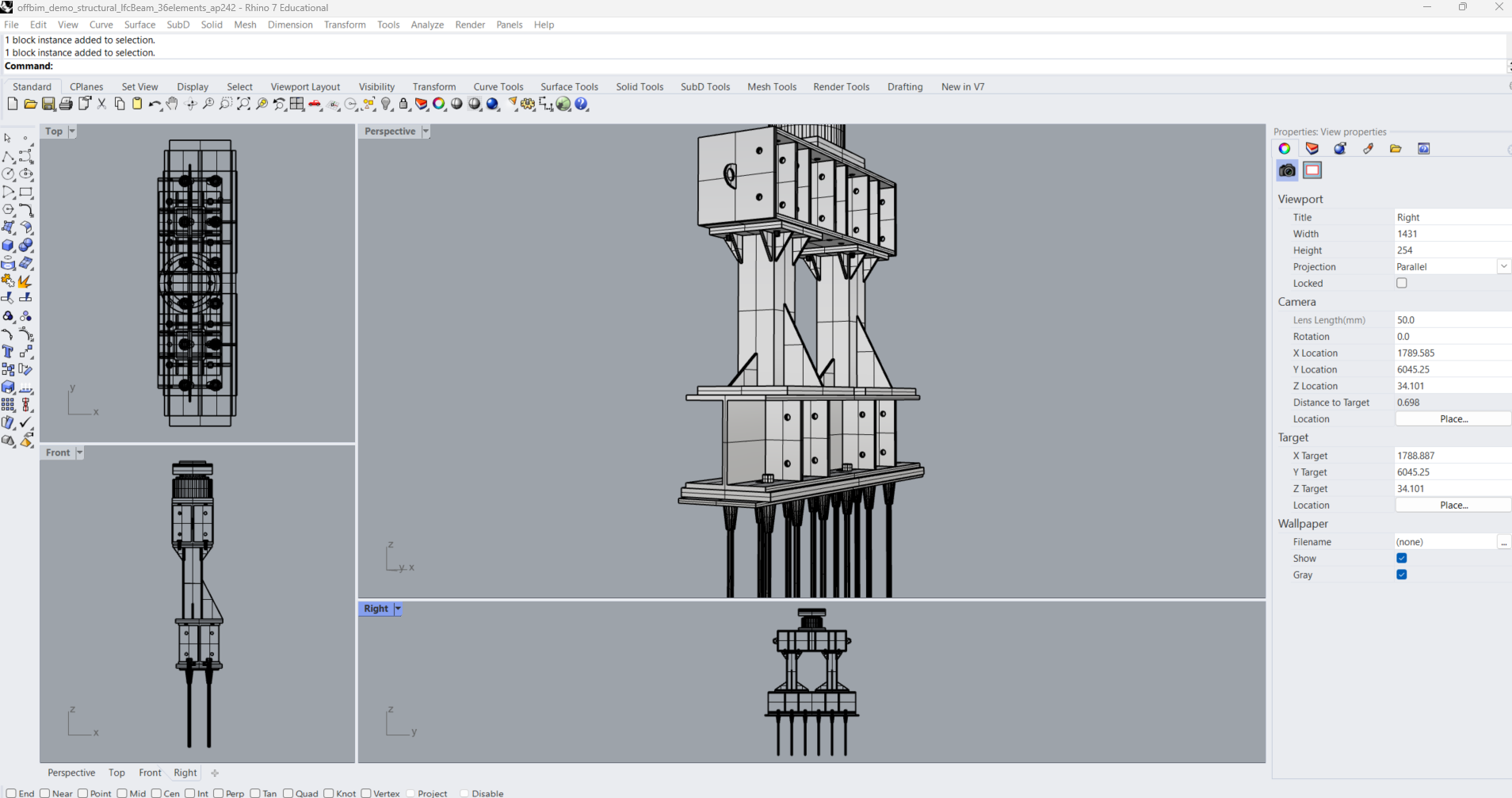Enable the Quad osnap checkbox
Viewport: 1512px width, 798px height.
288,793
